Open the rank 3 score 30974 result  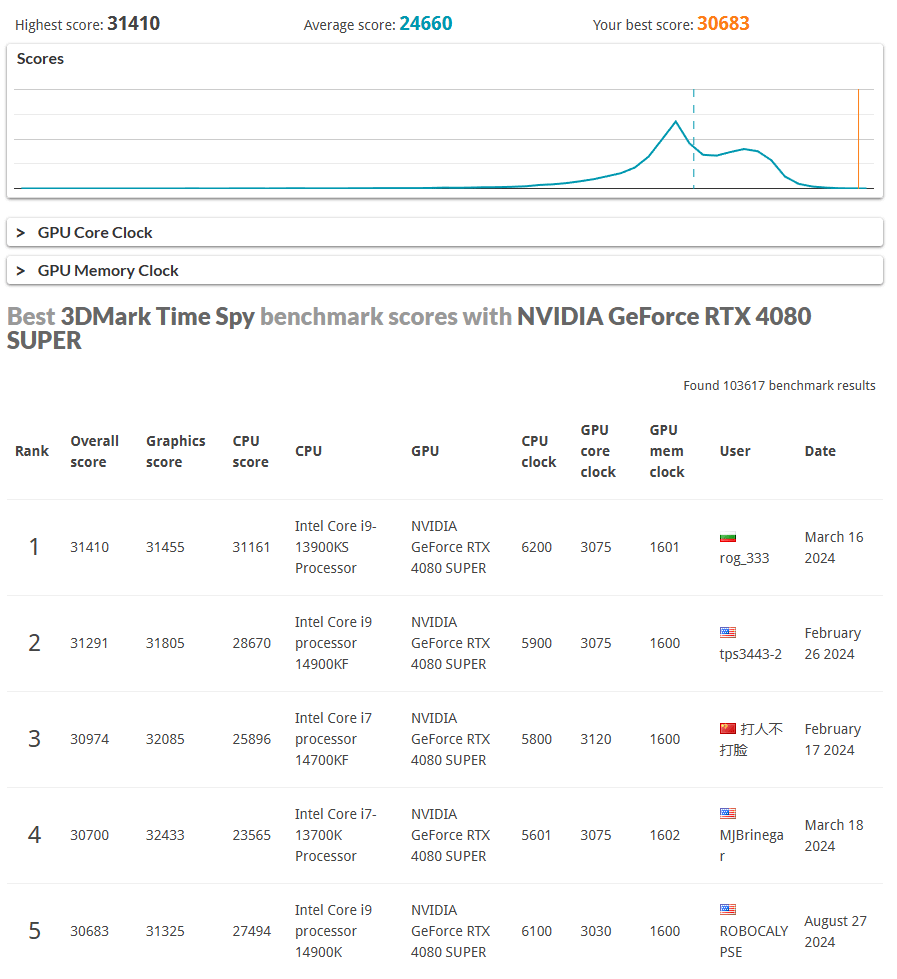point(89,739)
